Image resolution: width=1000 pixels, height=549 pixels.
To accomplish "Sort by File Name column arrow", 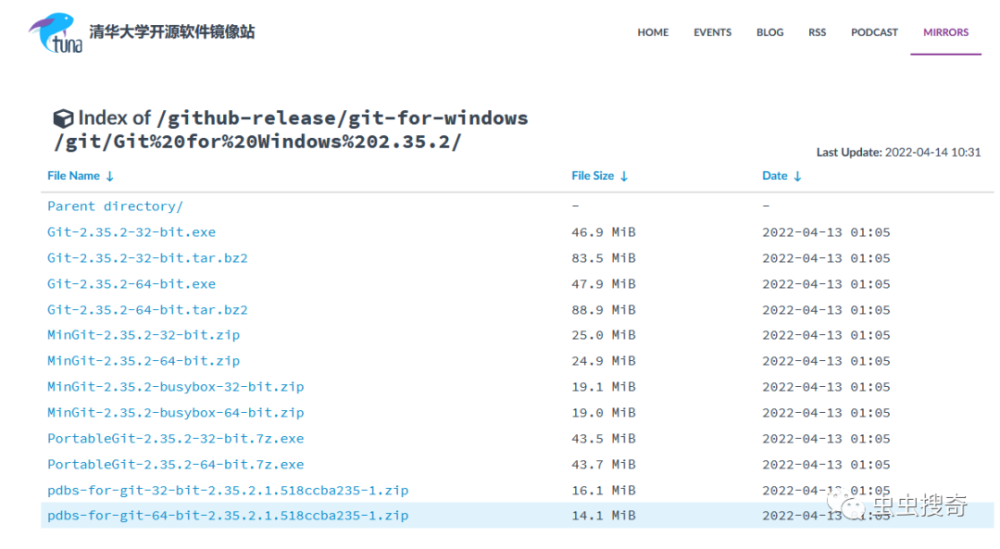I will tap(110, 176).
